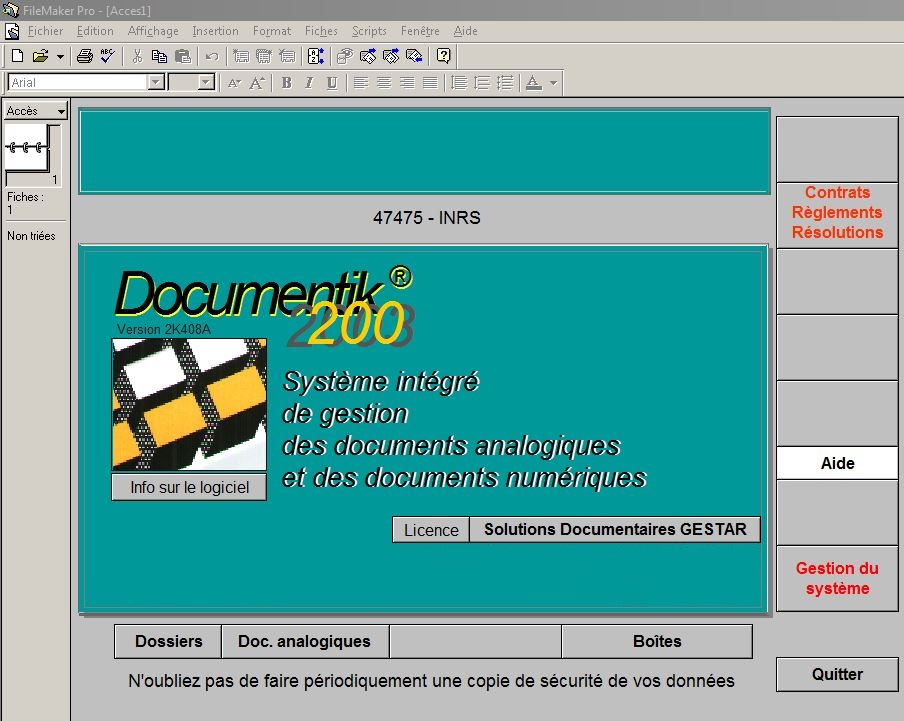Screen dimensions: 904x721
Task: Sort records with A-Z icon
Action: (x=315, y=56)
